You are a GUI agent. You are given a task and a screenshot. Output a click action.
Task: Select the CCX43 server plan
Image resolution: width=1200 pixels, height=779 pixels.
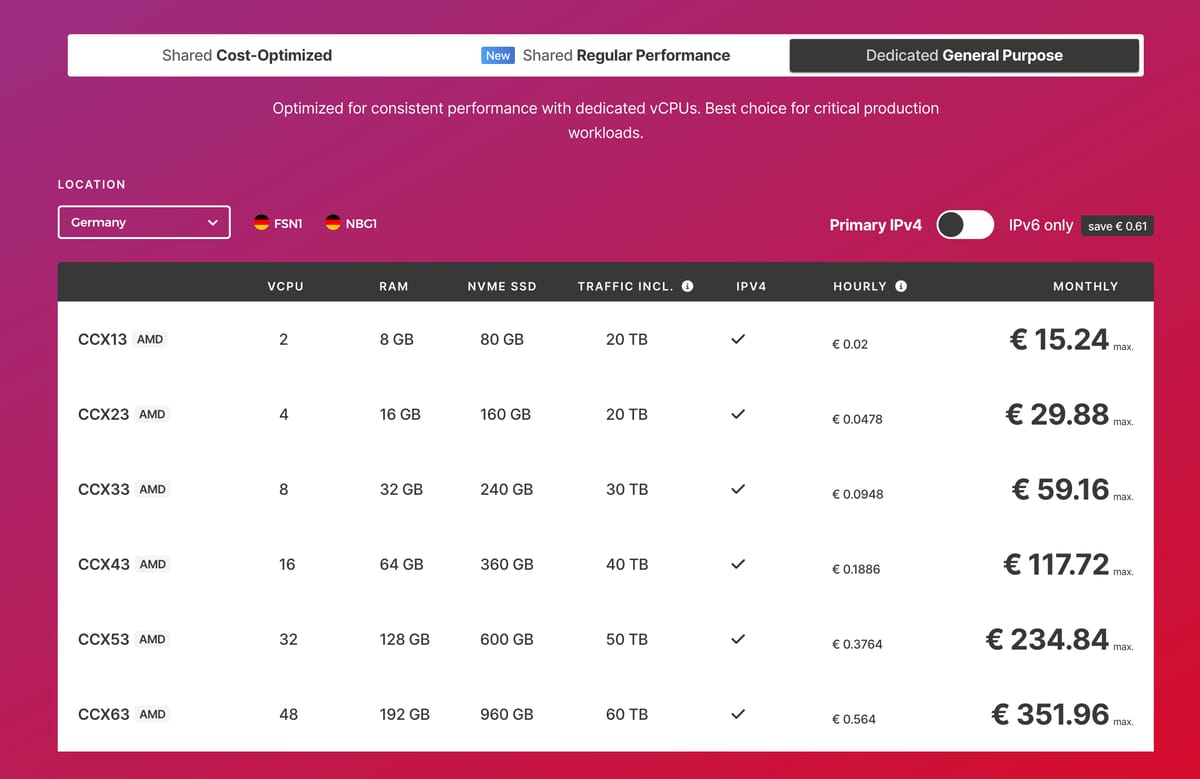pyautogui.click(x=104, y=565)
